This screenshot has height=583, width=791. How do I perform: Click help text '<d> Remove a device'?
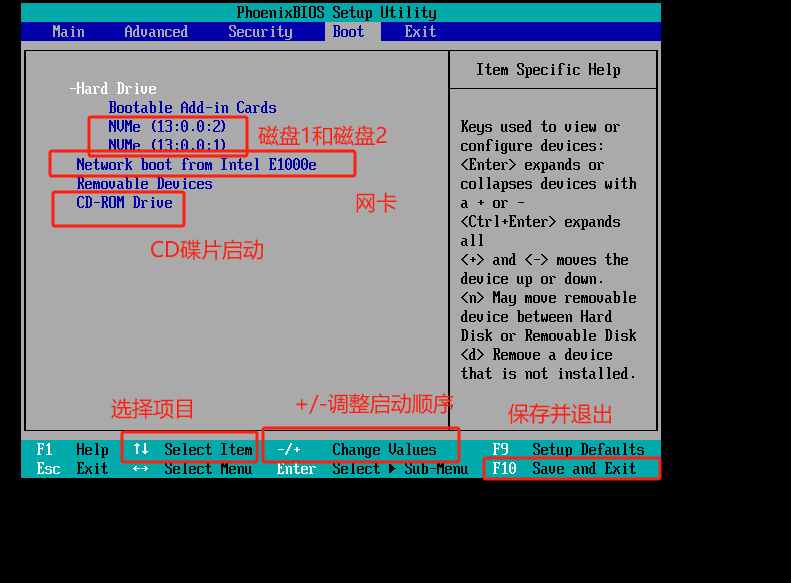536,355
